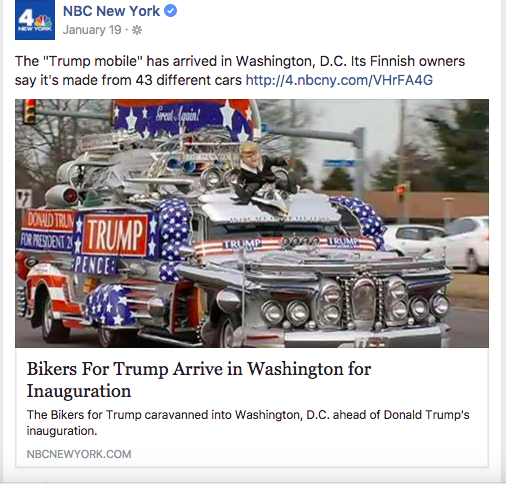The height and width of the screenshot is (486, 506).
Task: Open the Trump mobile photo preview
Action: [252, 223]
